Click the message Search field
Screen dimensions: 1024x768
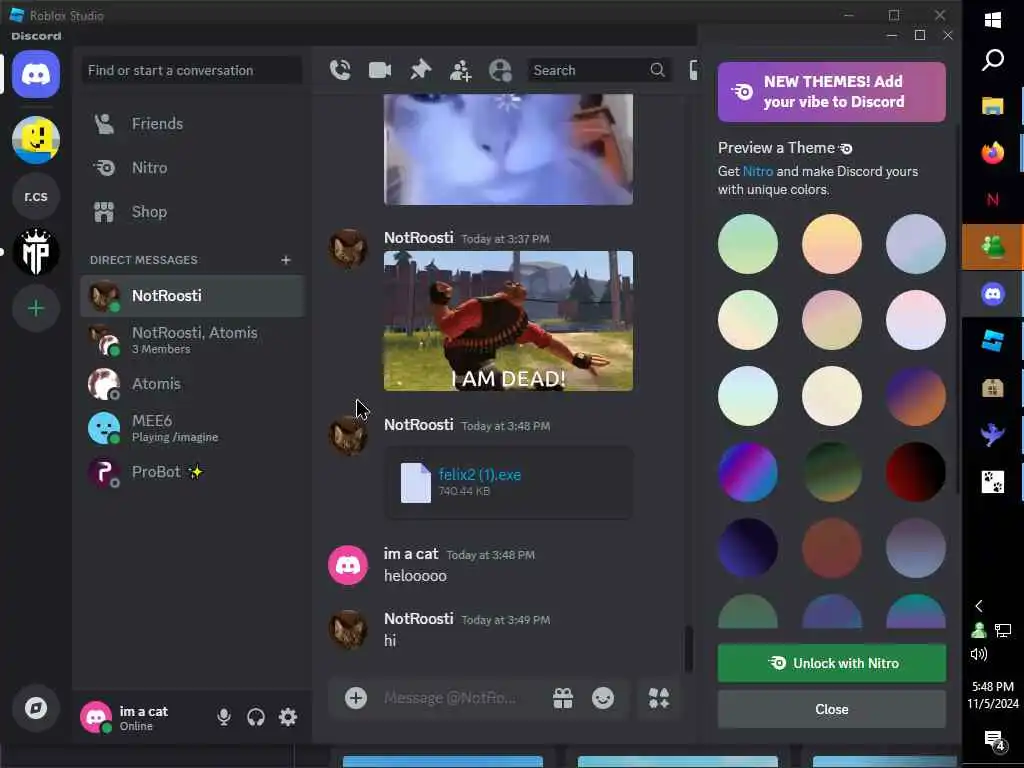pos(599,70)
